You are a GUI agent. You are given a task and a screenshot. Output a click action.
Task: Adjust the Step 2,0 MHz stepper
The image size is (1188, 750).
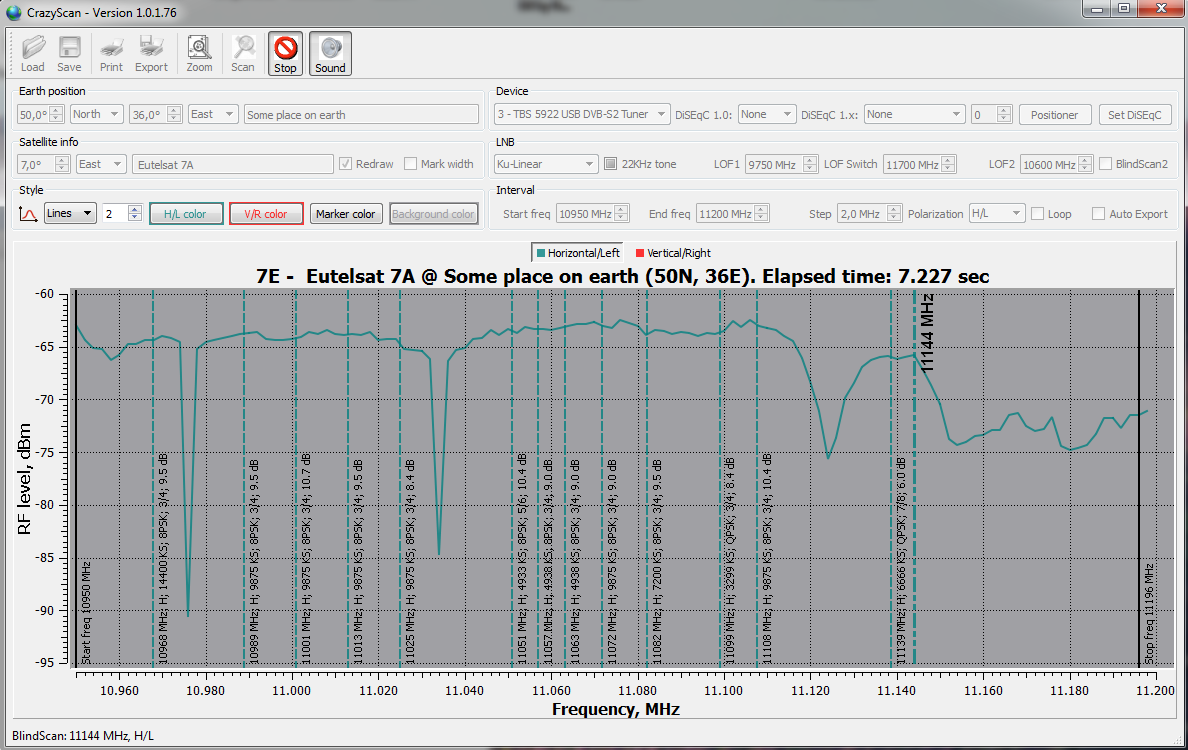point(894,214)
